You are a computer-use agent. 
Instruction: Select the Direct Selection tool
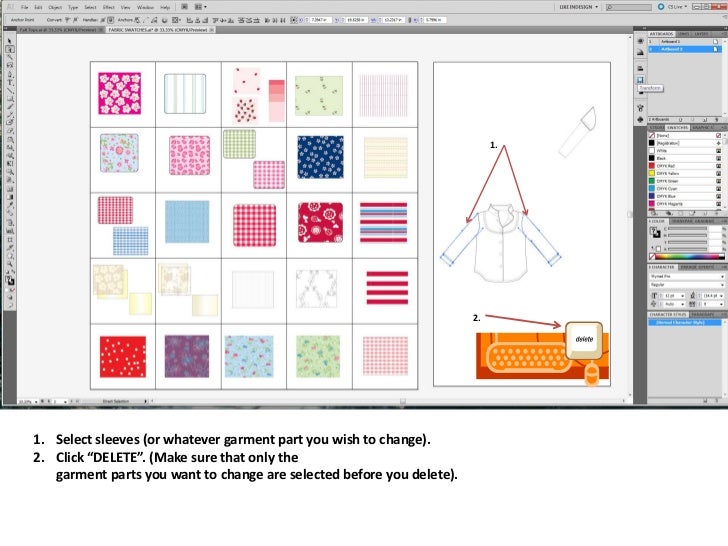[10, 49]
